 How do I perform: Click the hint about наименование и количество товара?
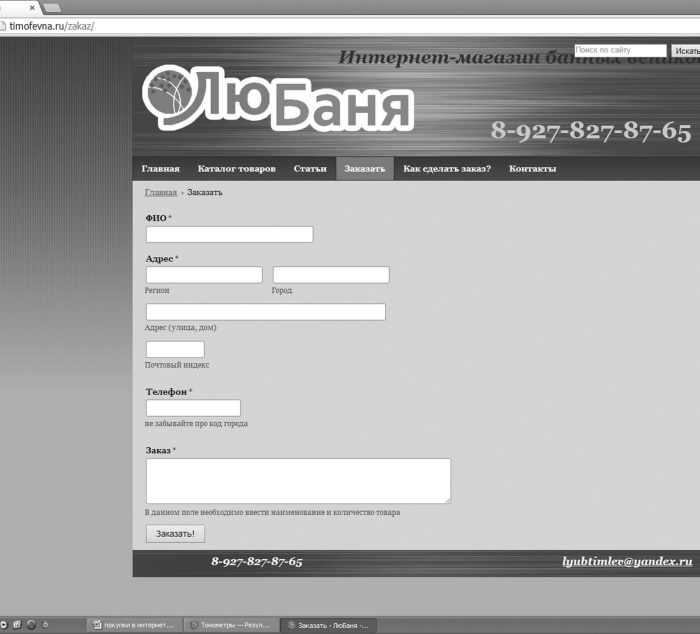click(x=272, y=513)
